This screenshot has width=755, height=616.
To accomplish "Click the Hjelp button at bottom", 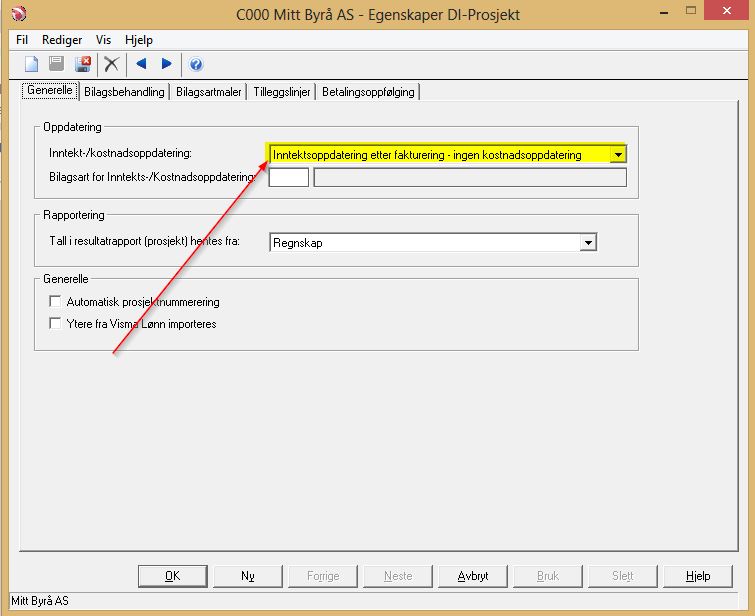I will coord(698,576).
